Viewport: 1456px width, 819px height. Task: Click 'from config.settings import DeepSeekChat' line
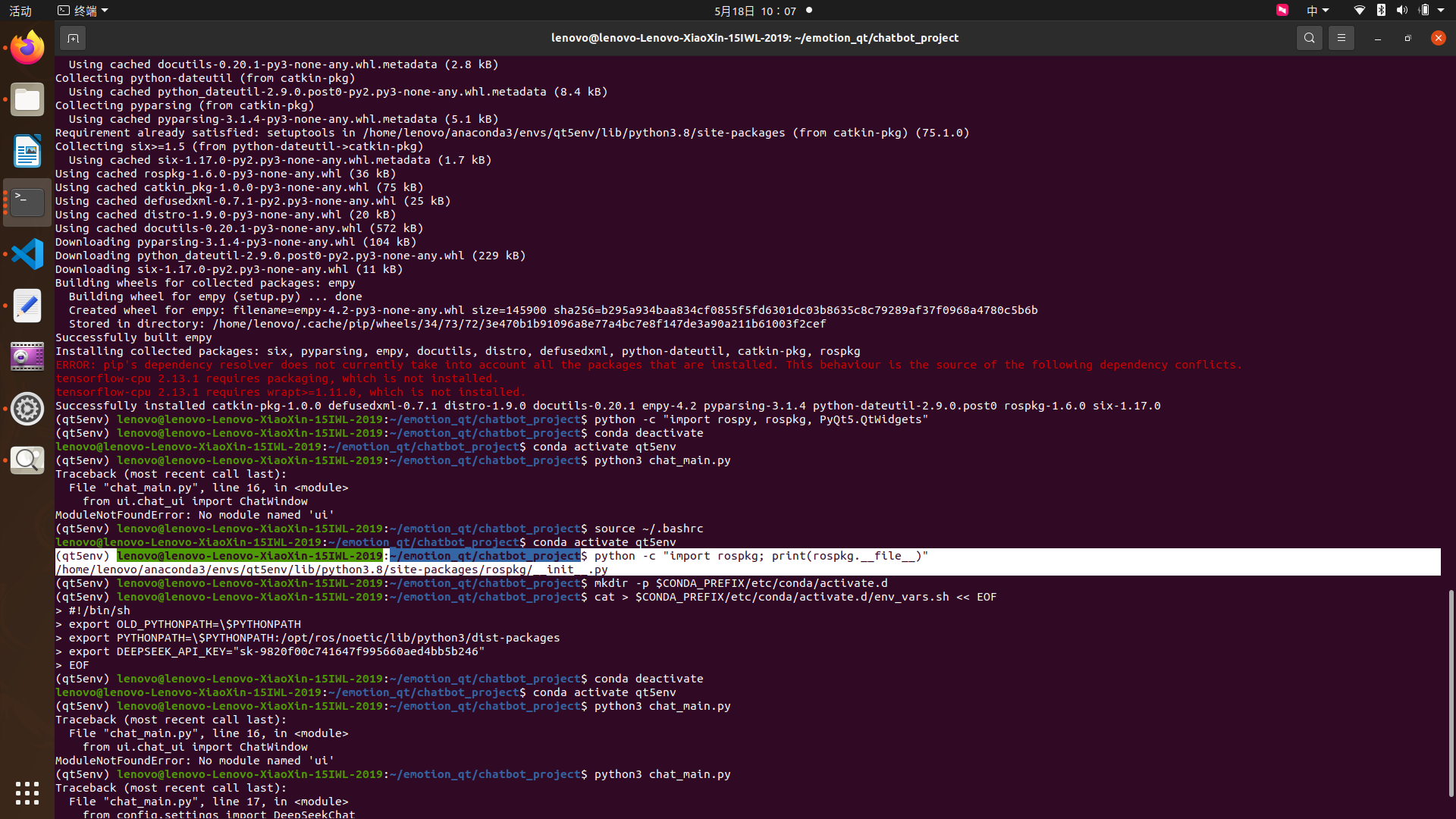(x=218, y=814)
